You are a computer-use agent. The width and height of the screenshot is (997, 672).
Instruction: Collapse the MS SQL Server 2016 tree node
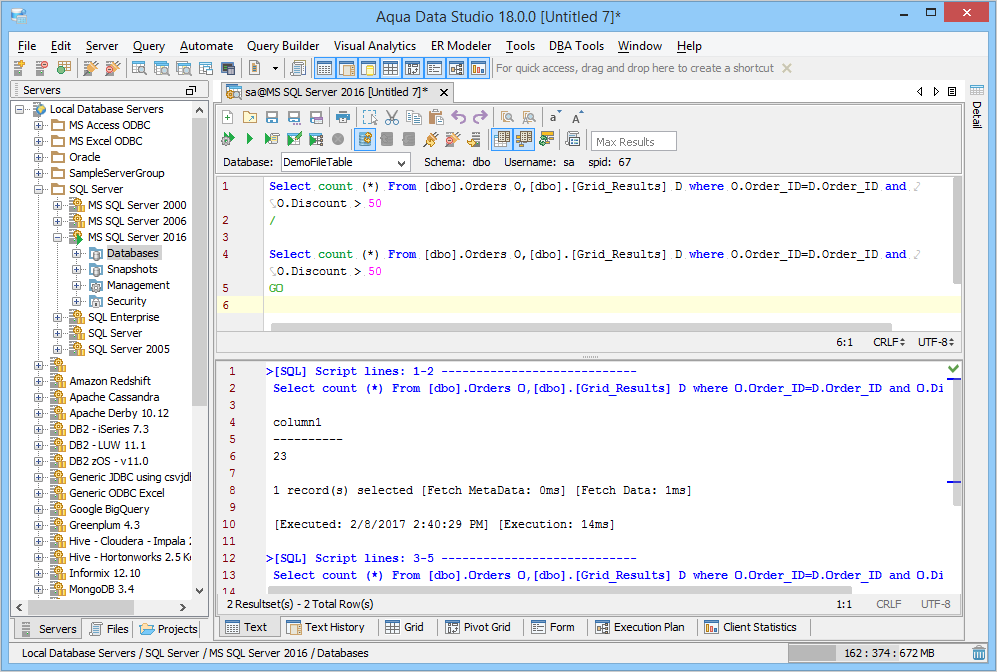tap(58, 237)
